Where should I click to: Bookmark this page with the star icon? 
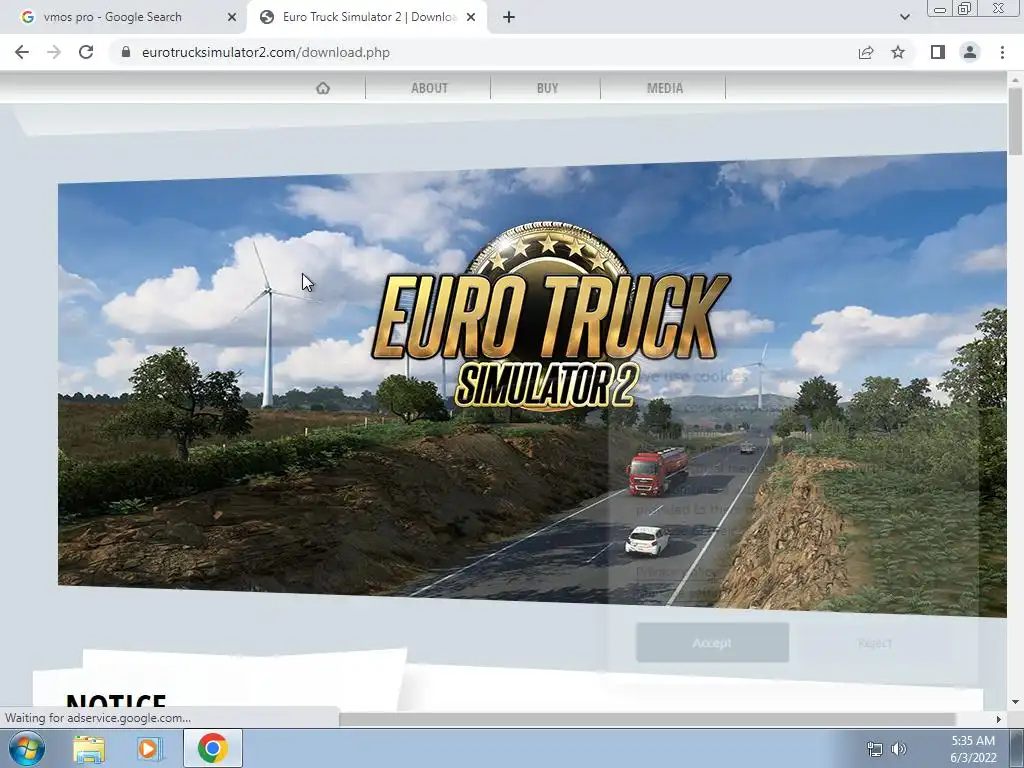pyautogui.click(x=898, y=52)
